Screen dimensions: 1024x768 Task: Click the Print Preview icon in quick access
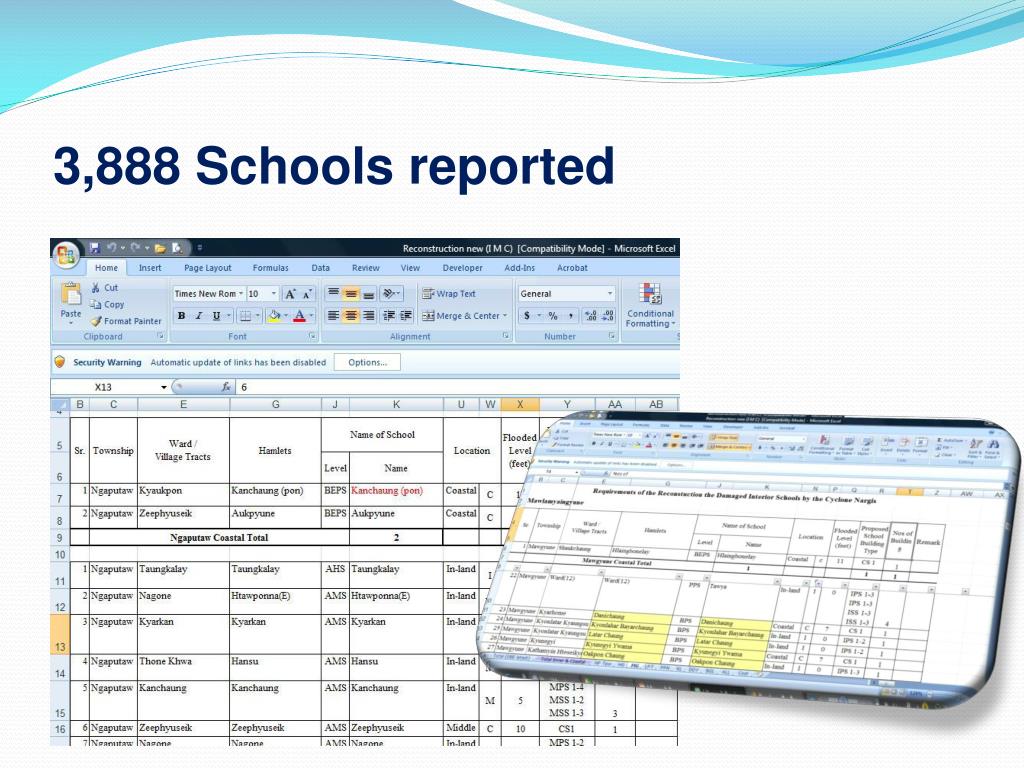pyautogui.click(x=177, y=248)
